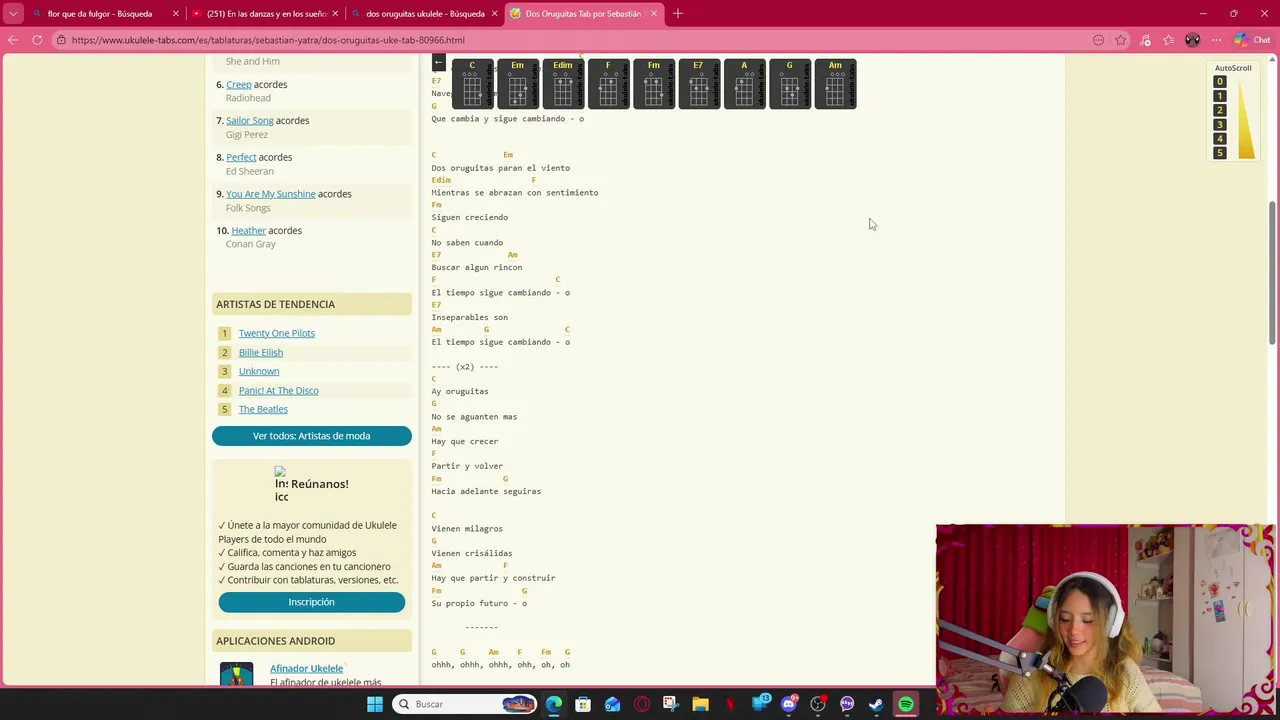Screen dimensions: 1280x720
Task: Open the Am chord diagram
Action: 835,83
